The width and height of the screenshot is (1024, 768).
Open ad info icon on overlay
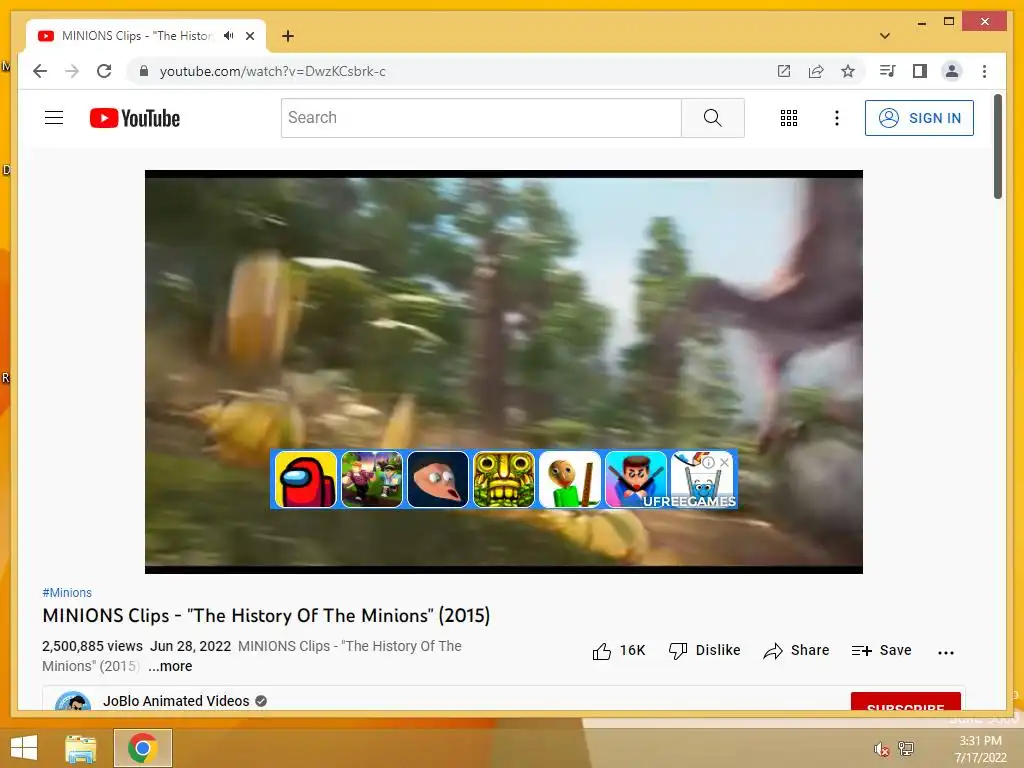pyautogui.click(x=709, y=462)
